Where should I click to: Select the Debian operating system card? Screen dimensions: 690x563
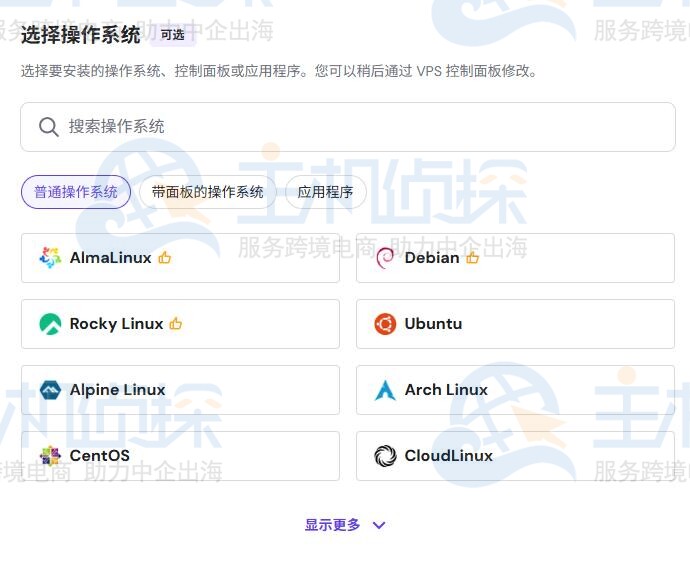click(515, 258)
